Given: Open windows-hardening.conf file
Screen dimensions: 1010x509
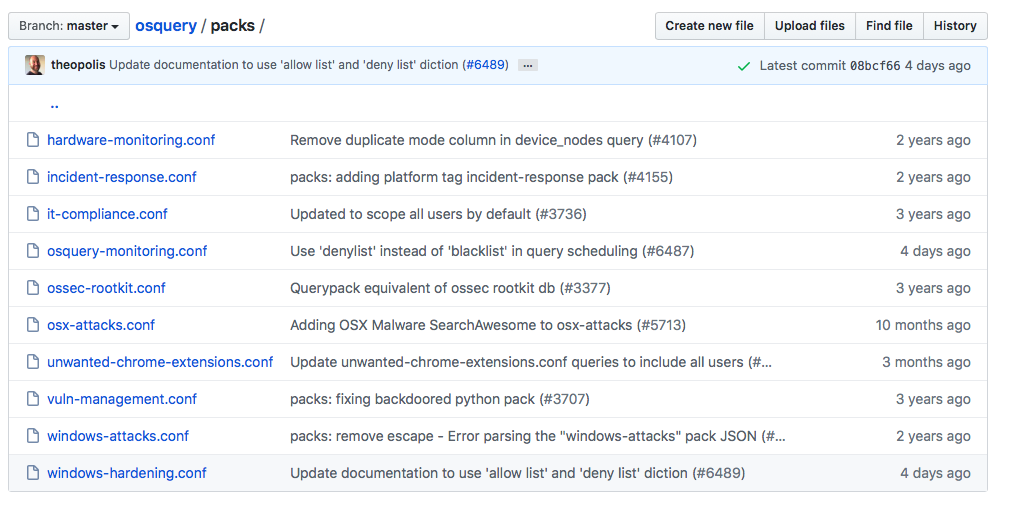Looking at the screenshot, I should coord(126,473).
